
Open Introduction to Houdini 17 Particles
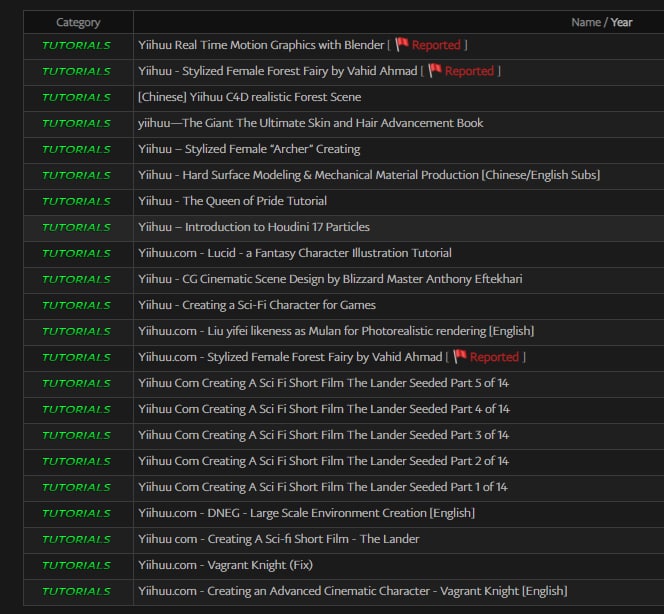tap(254, 227)
